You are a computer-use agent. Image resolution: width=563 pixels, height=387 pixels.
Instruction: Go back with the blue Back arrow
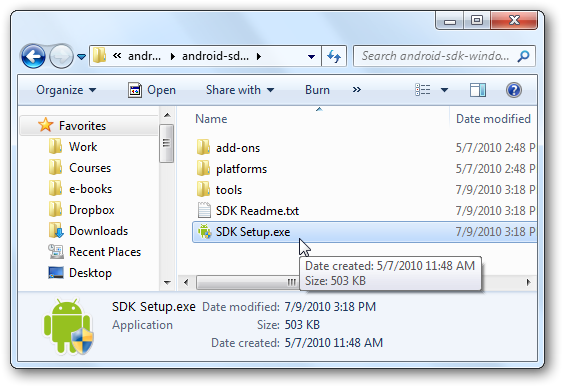(x=33, y=56)
